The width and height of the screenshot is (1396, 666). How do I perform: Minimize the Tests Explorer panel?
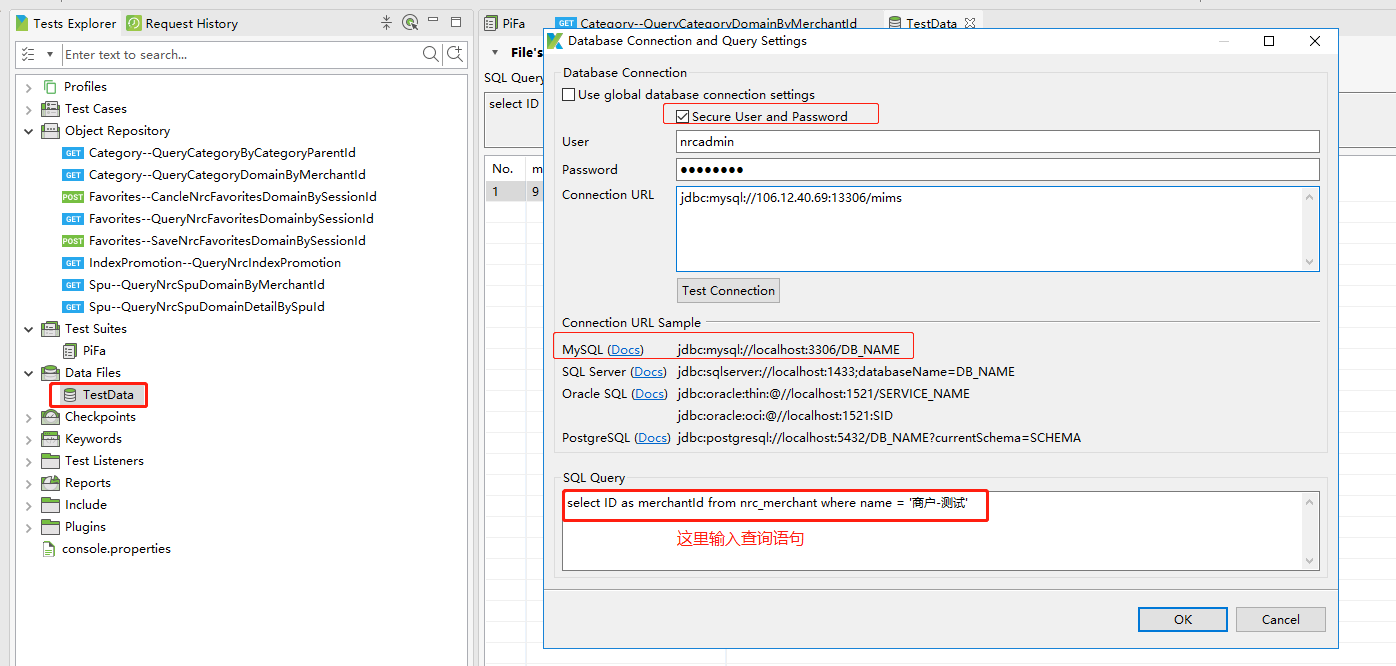click(x=434, y=22)
